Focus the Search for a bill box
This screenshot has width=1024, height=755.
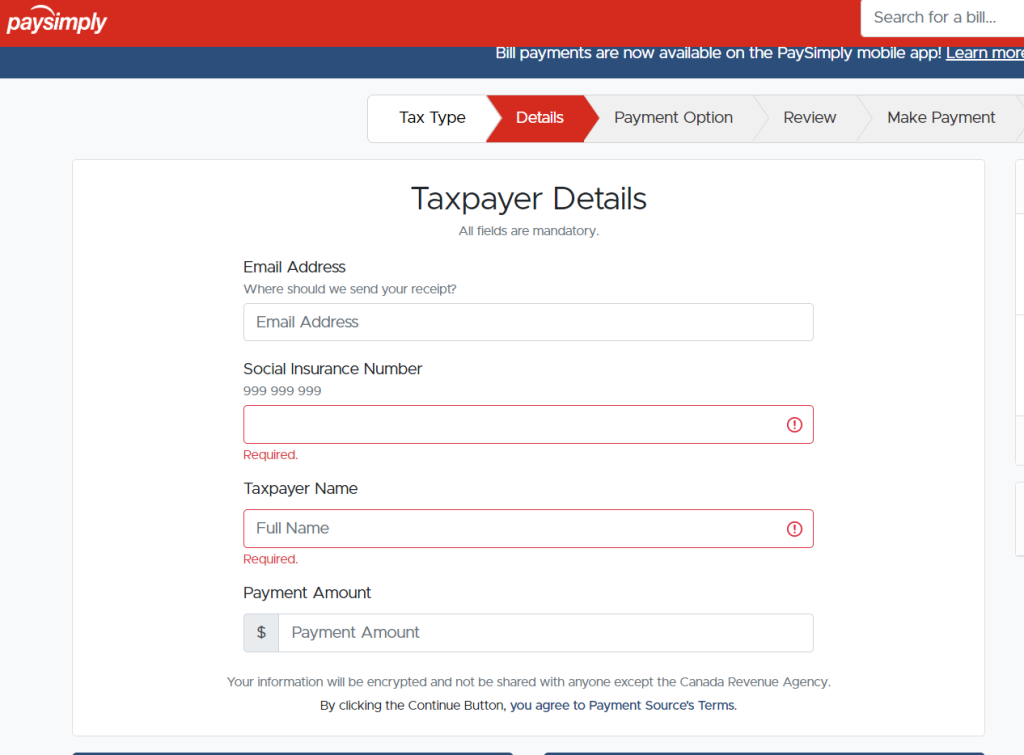click(x=940, y=18)
